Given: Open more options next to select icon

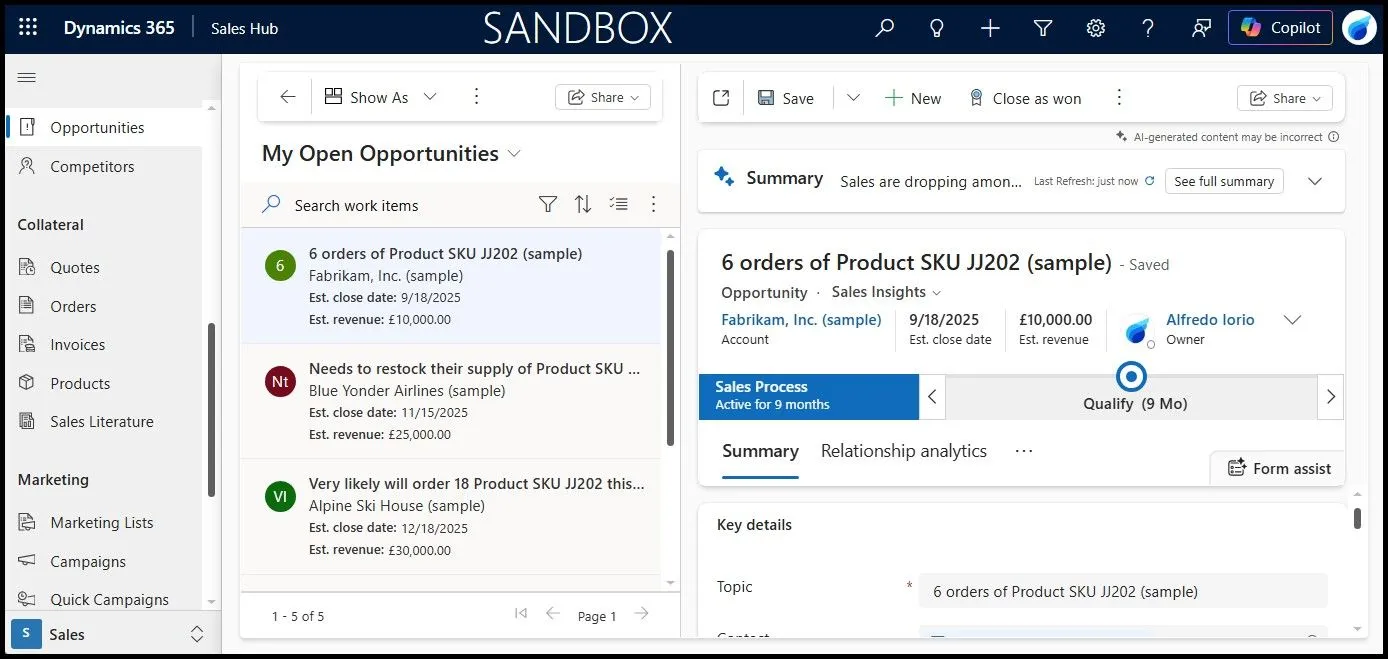Looking at the screenshot, I should coord(653,204).
